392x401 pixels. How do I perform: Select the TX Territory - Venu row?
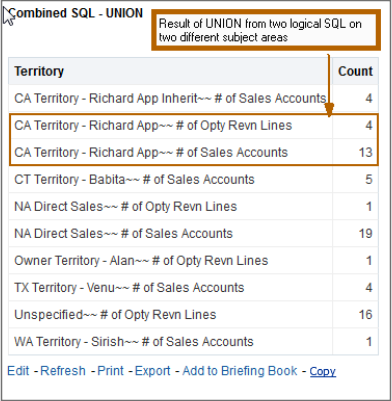193,288
